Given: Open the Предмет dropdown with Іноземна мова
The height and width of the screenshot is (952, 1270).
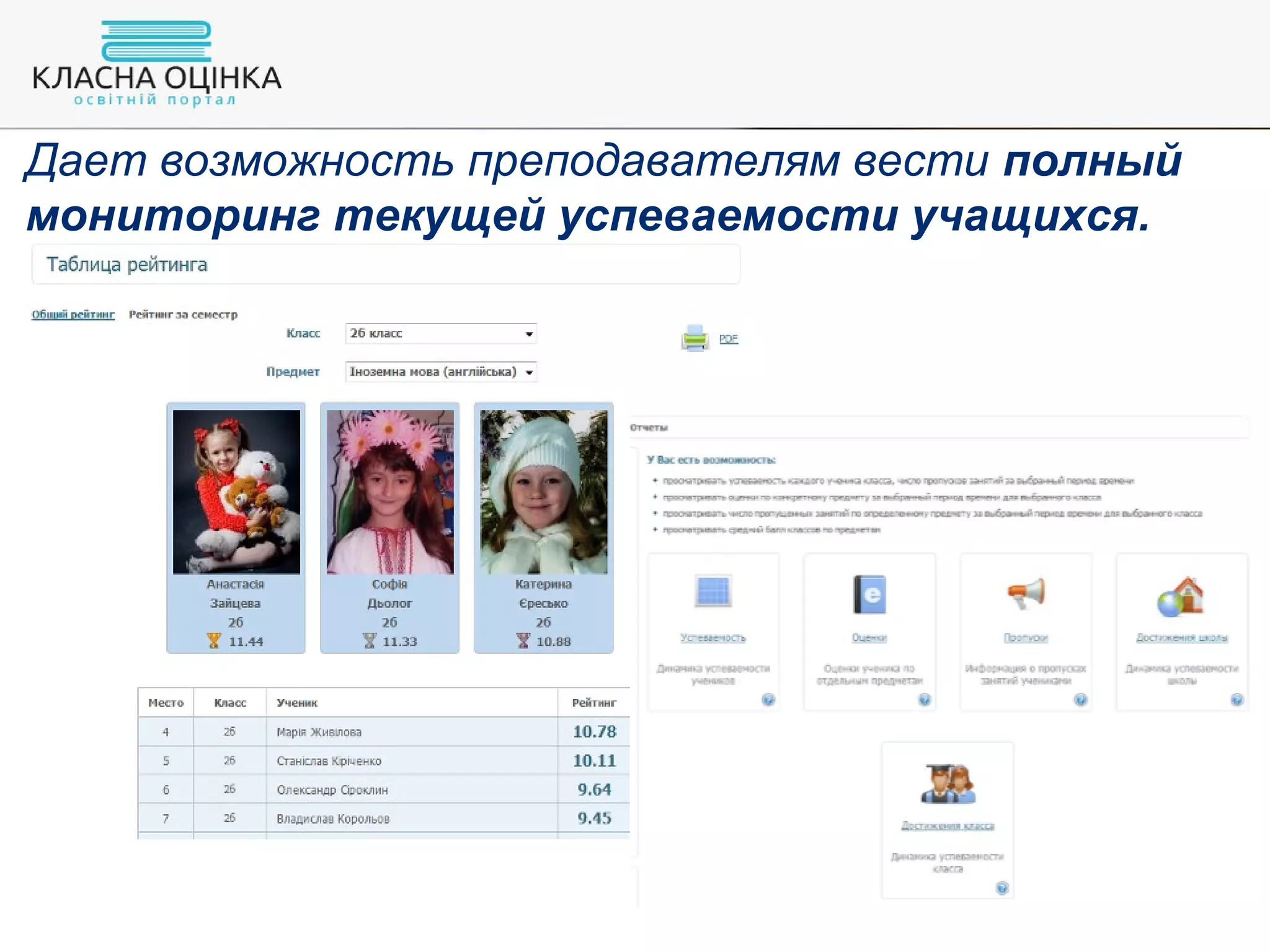Looking at the screenshot, I should click(x=441, y=372).
